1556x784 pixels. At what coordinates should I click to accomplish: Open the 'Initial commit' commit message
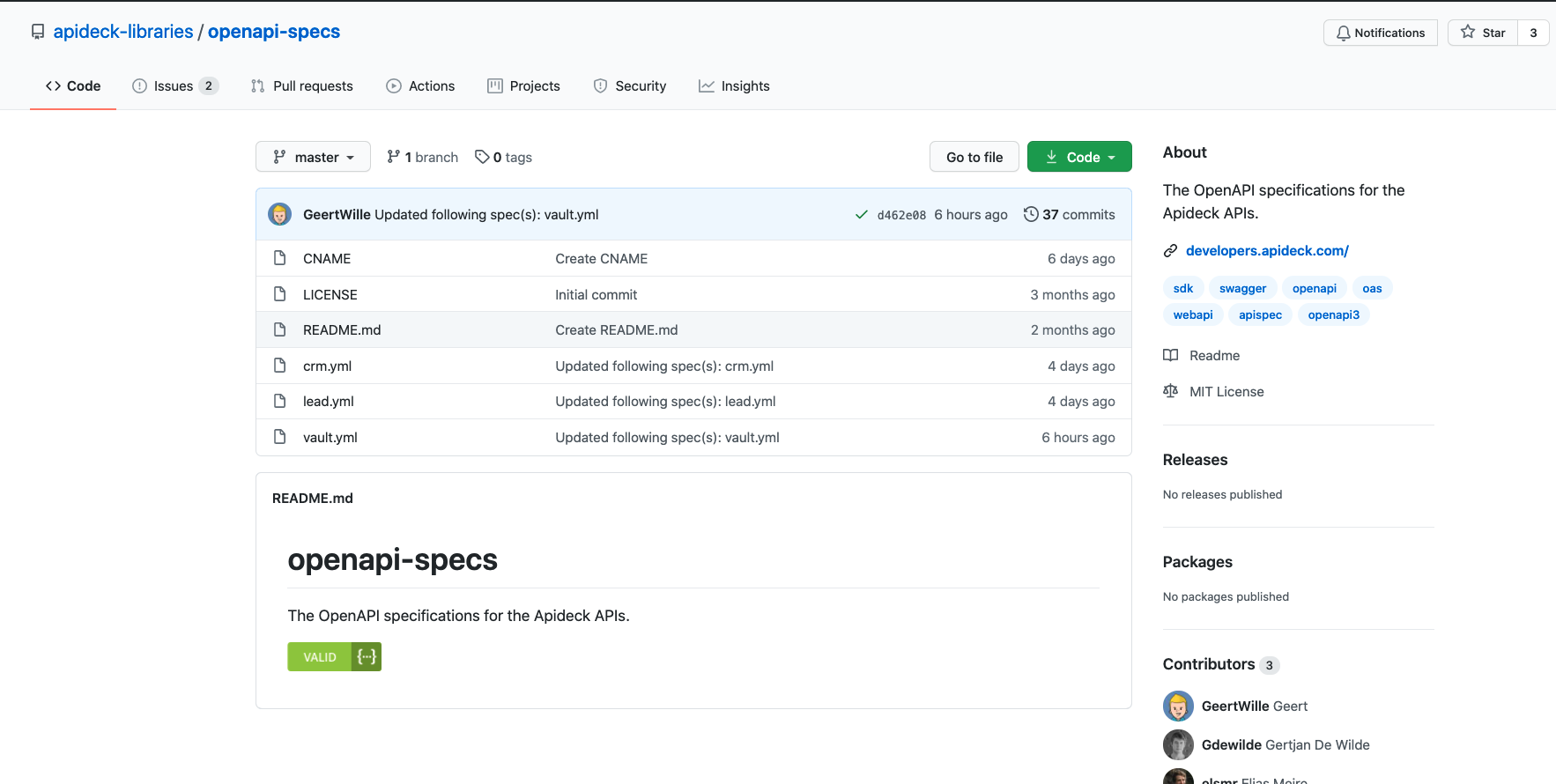[596, 294]
